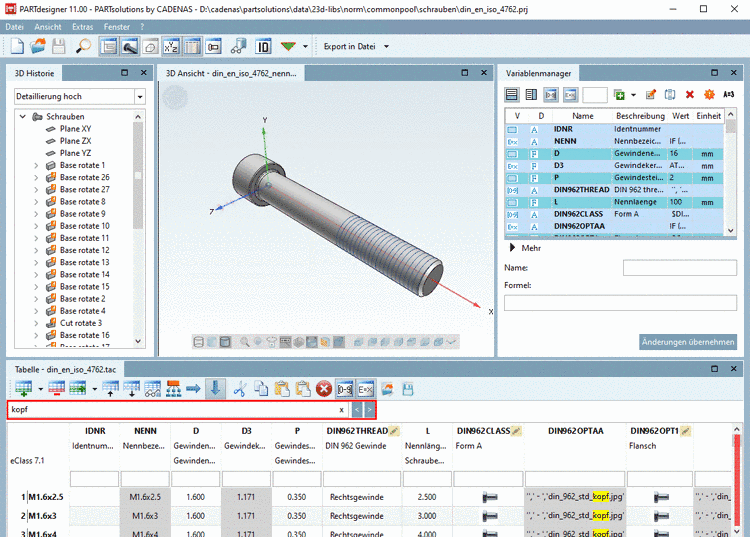Viewport: 750px width, 537px height.
Task: Expand the Base rotate 26 tree node
Action: [36, 177]
